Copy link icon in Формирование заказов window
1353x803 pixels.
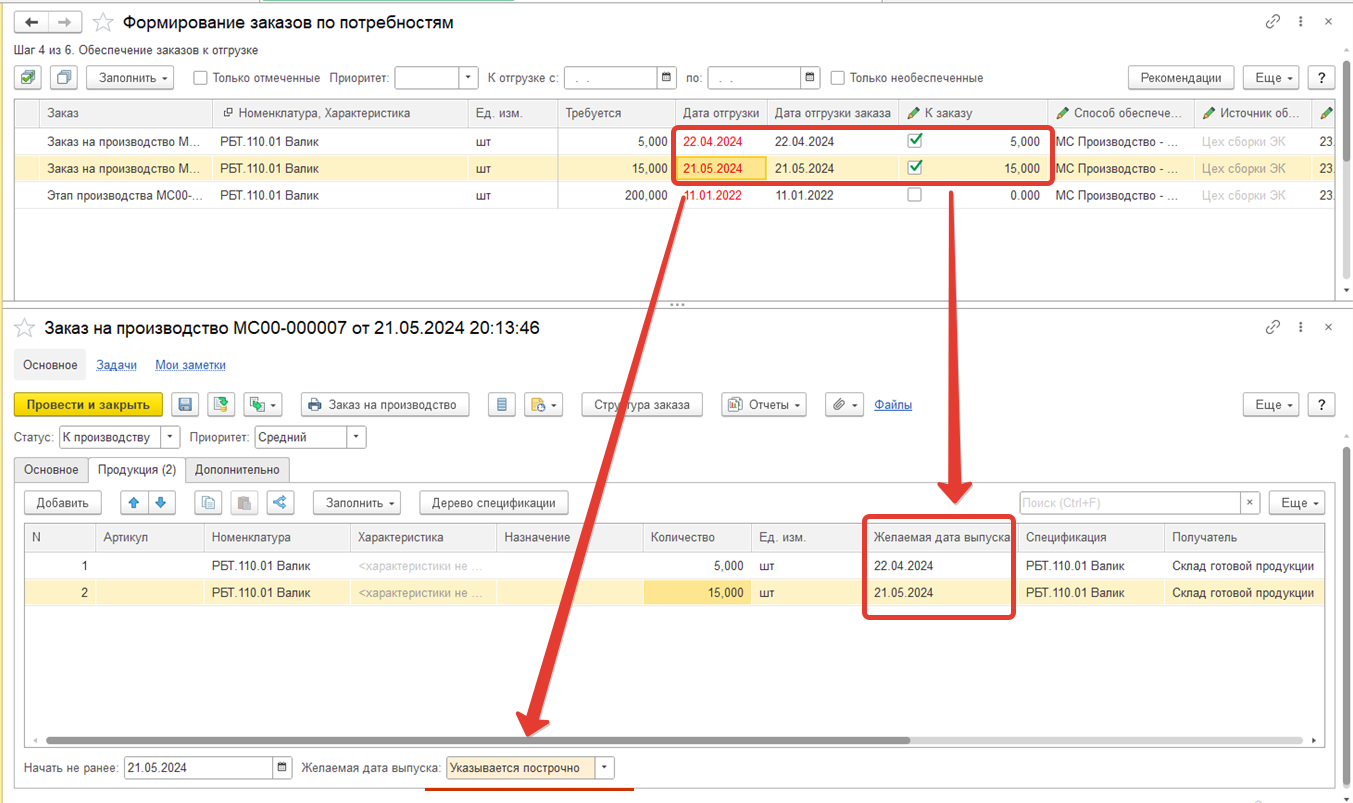(x=1273, y=21)
